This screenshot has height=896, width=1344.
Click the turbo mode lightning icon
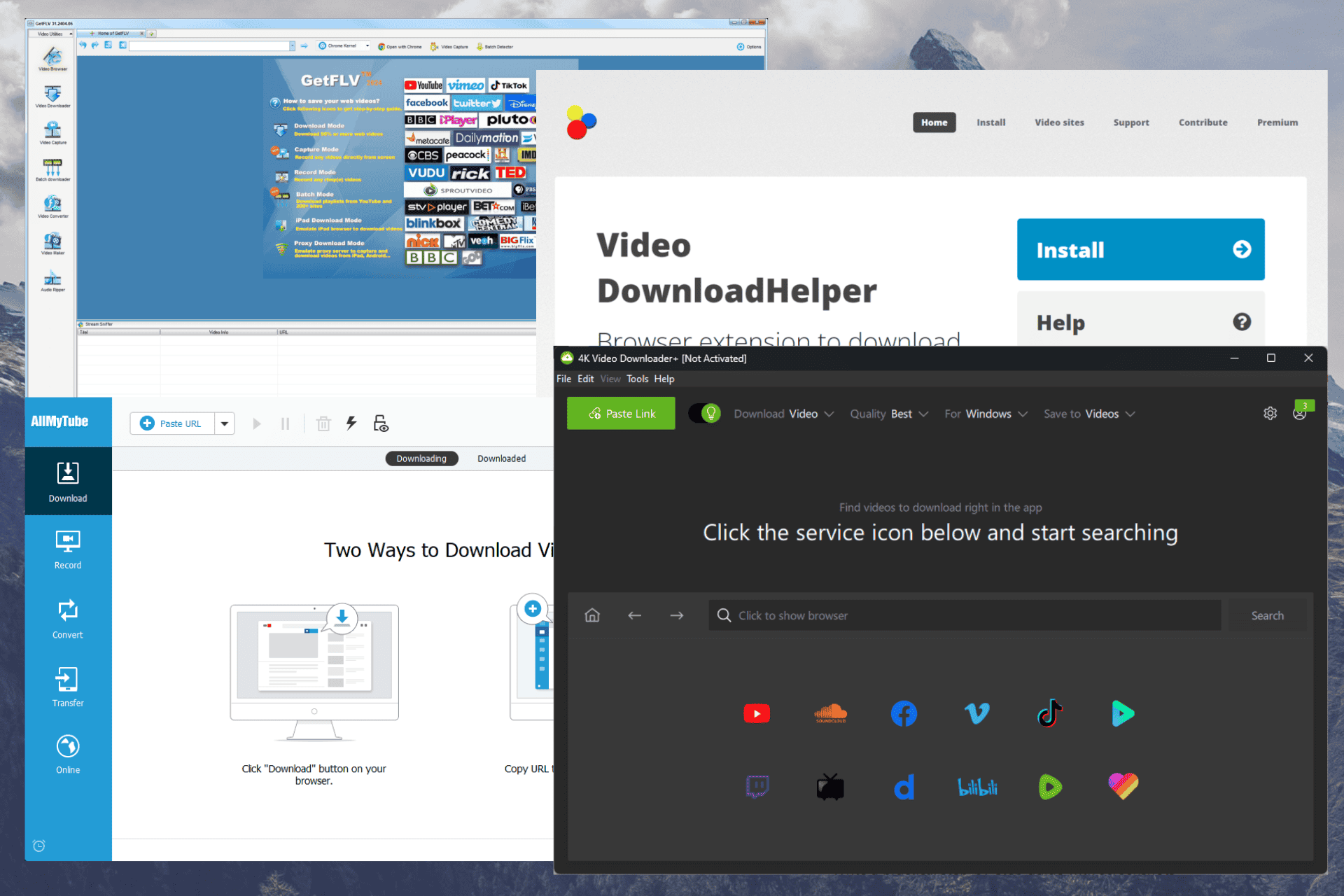(351, 423)
